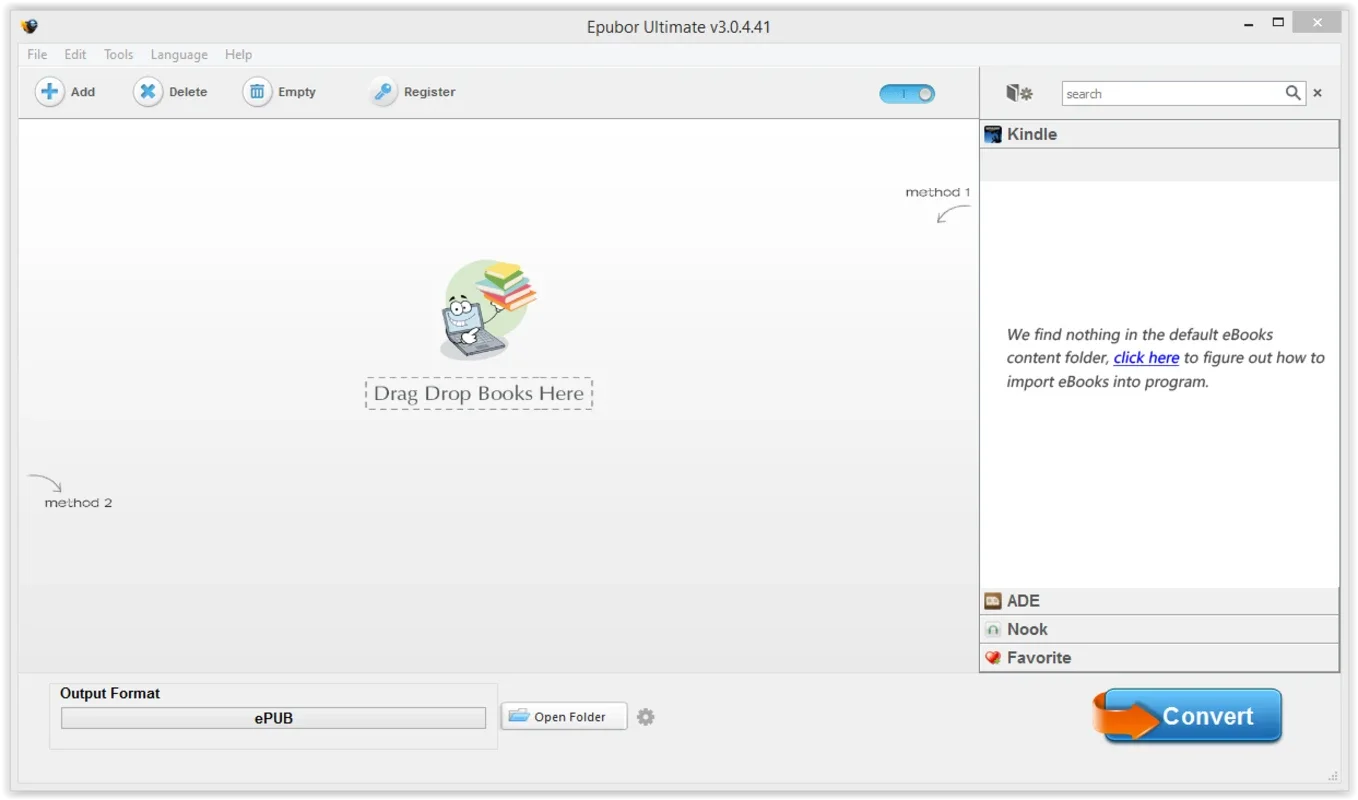Viewport: 1358px width, 800px height.
Task: Expand the Kindle library section
Action: [x=1159, y=134]
